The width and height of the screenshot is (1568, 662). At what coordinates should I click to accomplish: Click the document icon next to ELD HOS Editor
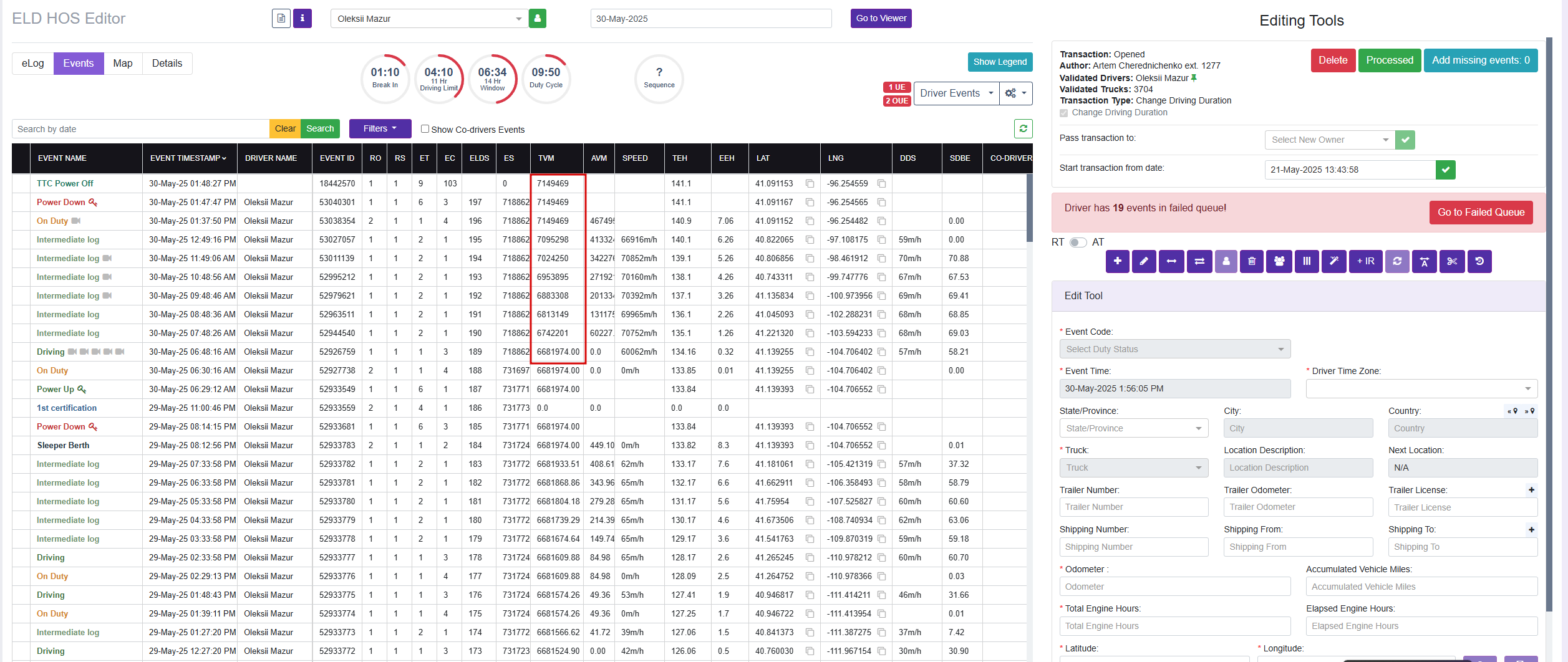281,18
